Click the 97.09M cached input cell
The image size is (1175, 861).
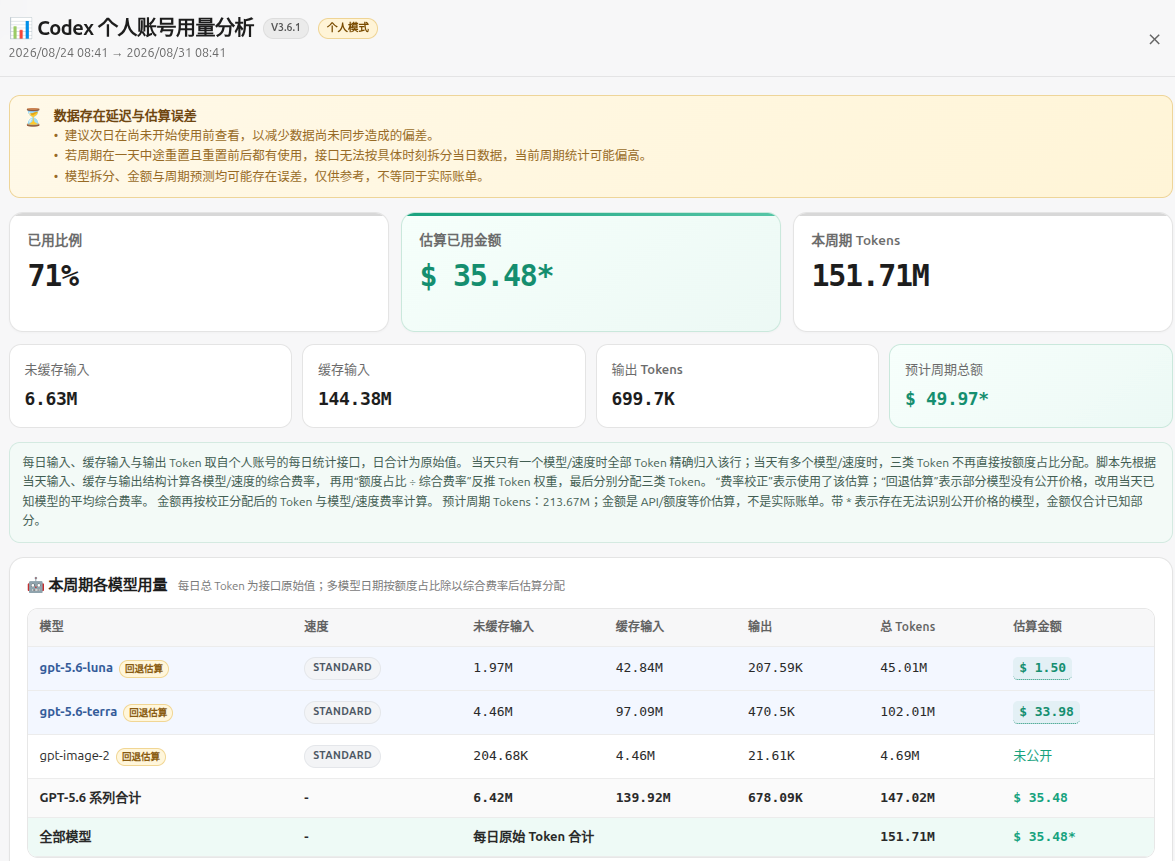[639, 712]
